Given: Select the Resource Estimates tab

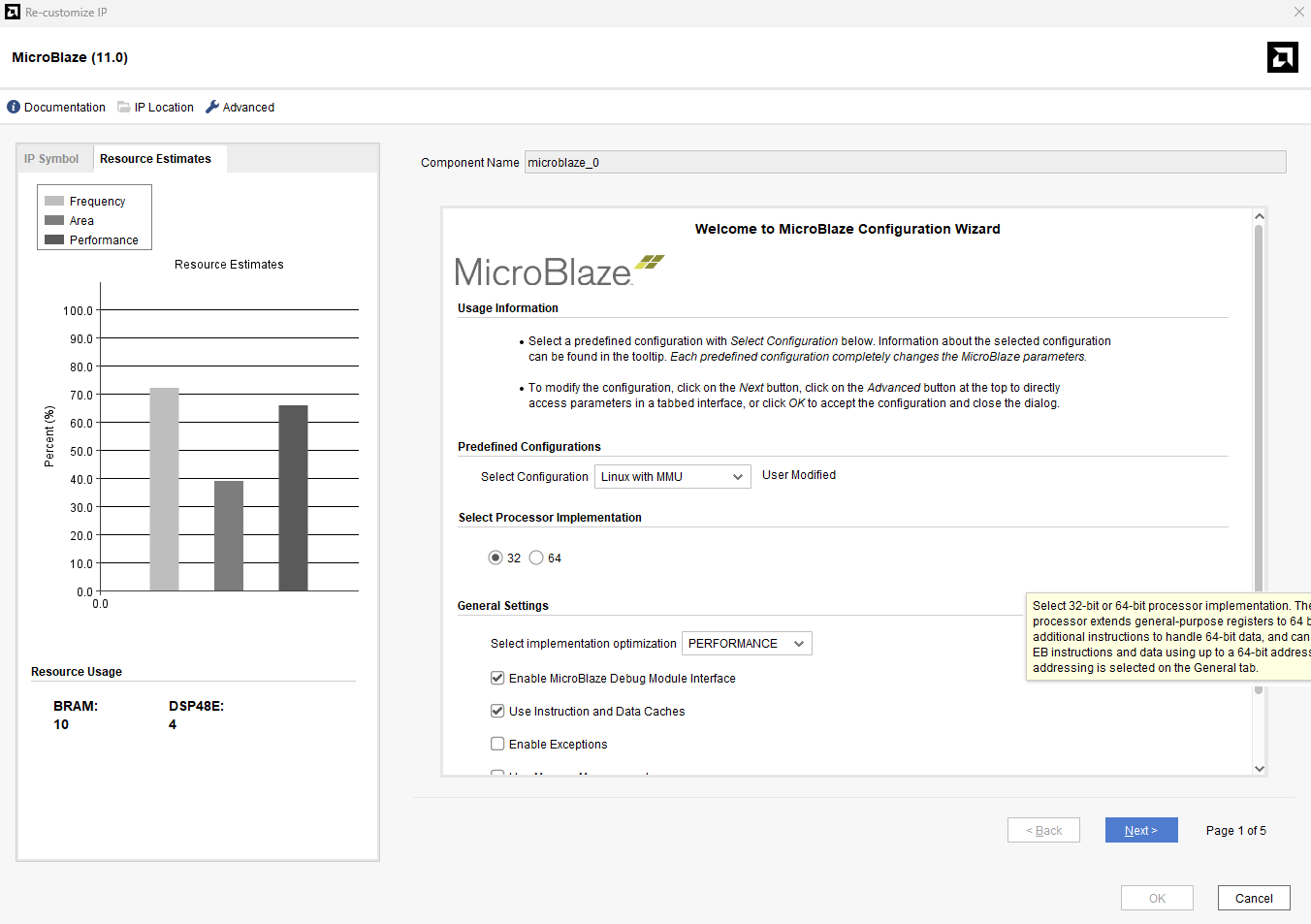Looking at the screenshot, I should coord(155,159).
